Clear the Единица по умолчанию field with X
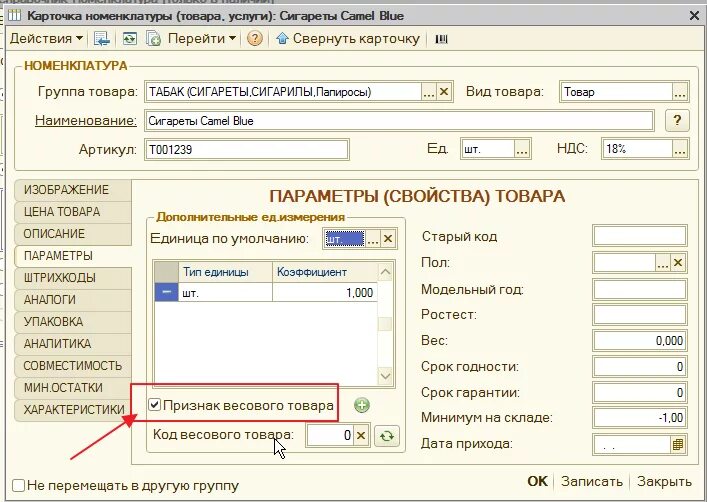 coord(388,239)
